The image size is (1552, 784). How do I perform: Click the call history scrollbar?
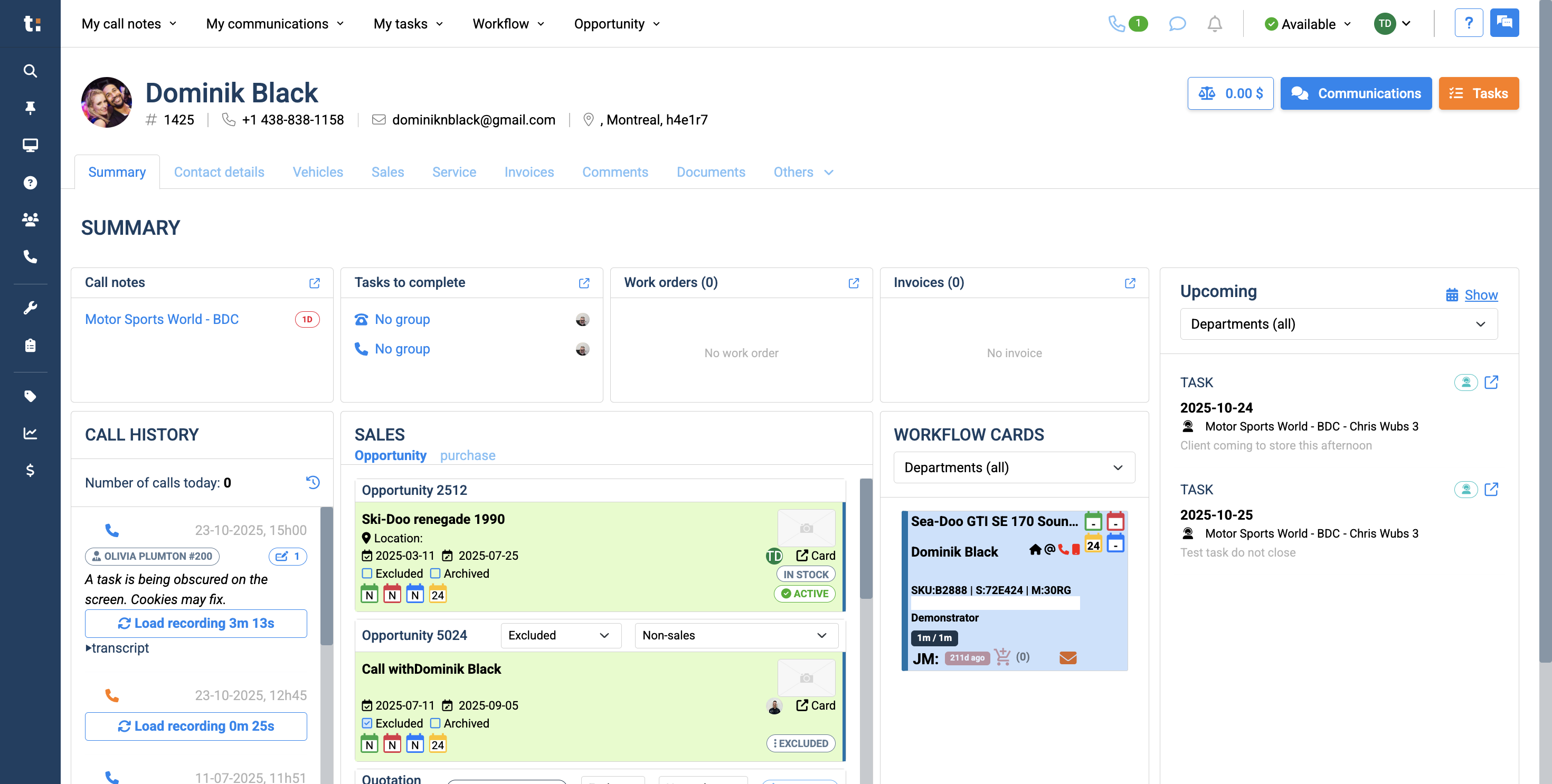coord(327,576)
